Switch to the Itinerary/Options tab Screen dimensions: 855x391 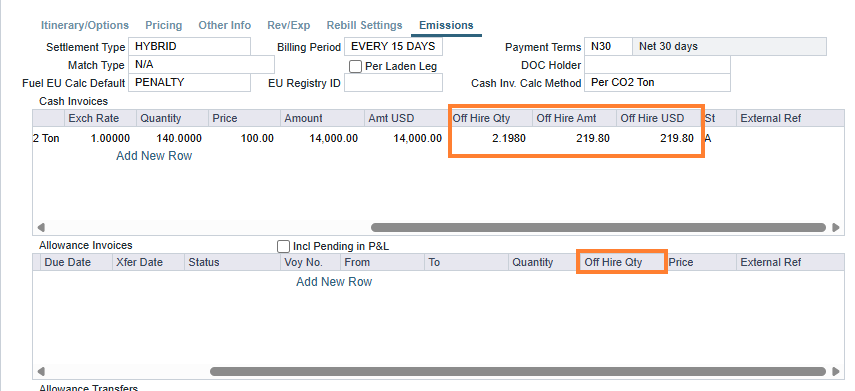(x=85, y=25)
